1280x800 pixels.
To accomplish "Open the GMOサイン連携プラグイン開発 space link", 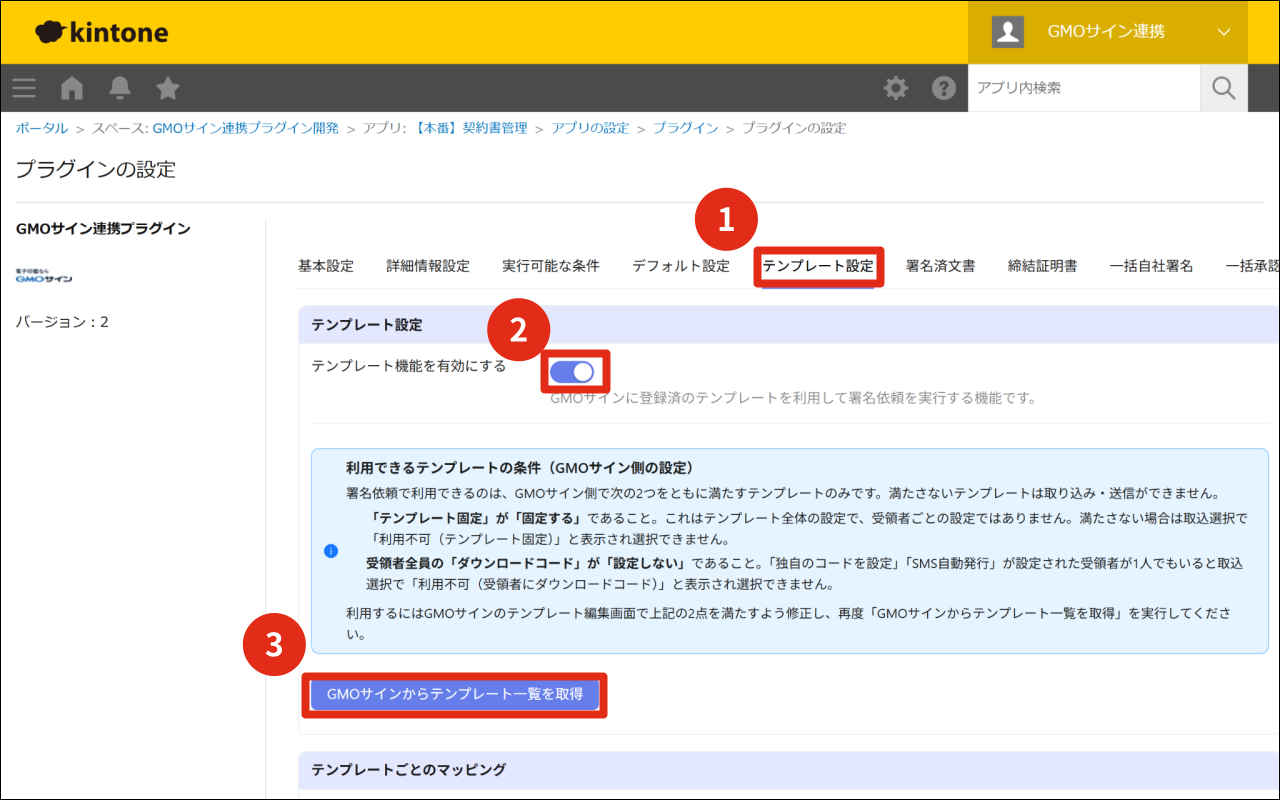I will (246, 128).
